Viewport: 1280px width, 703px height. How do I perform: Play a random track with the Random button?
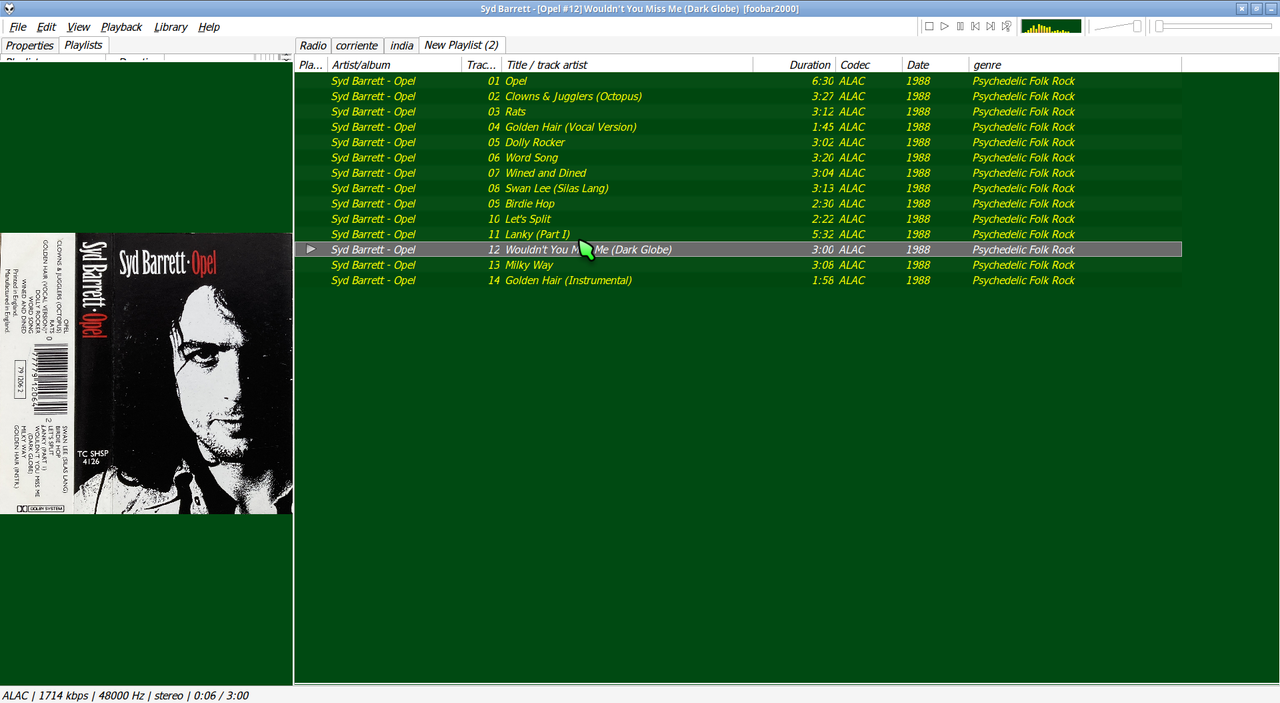point(1006,26)
